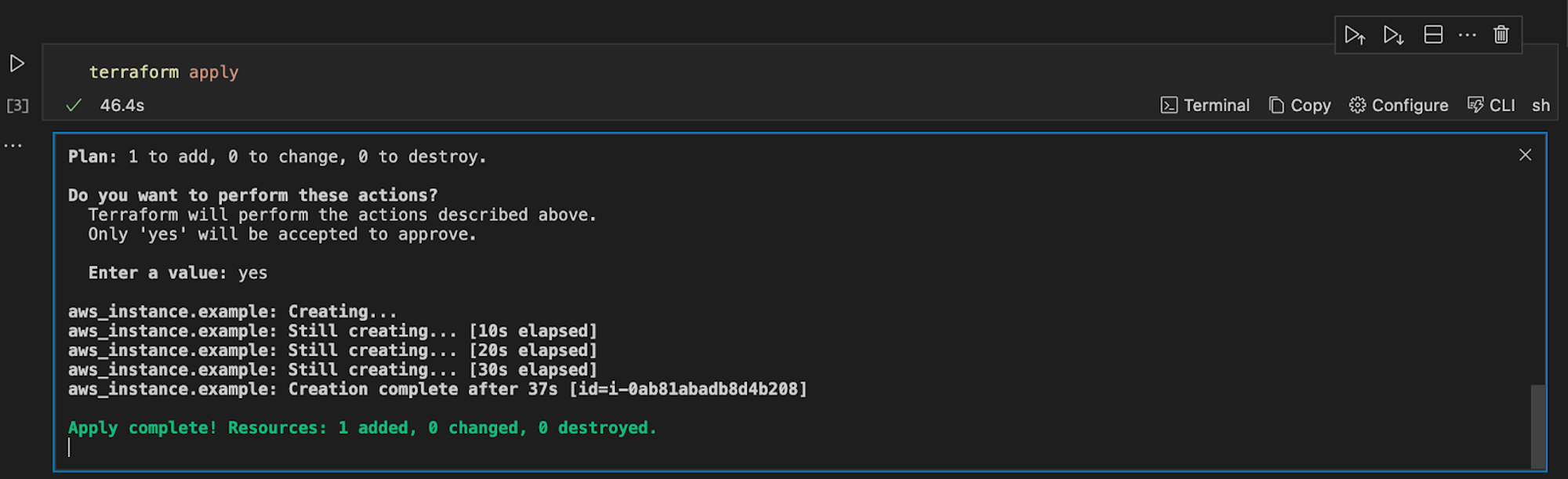Click 'Plan: 1 to add' line

(x=278, y=157)
